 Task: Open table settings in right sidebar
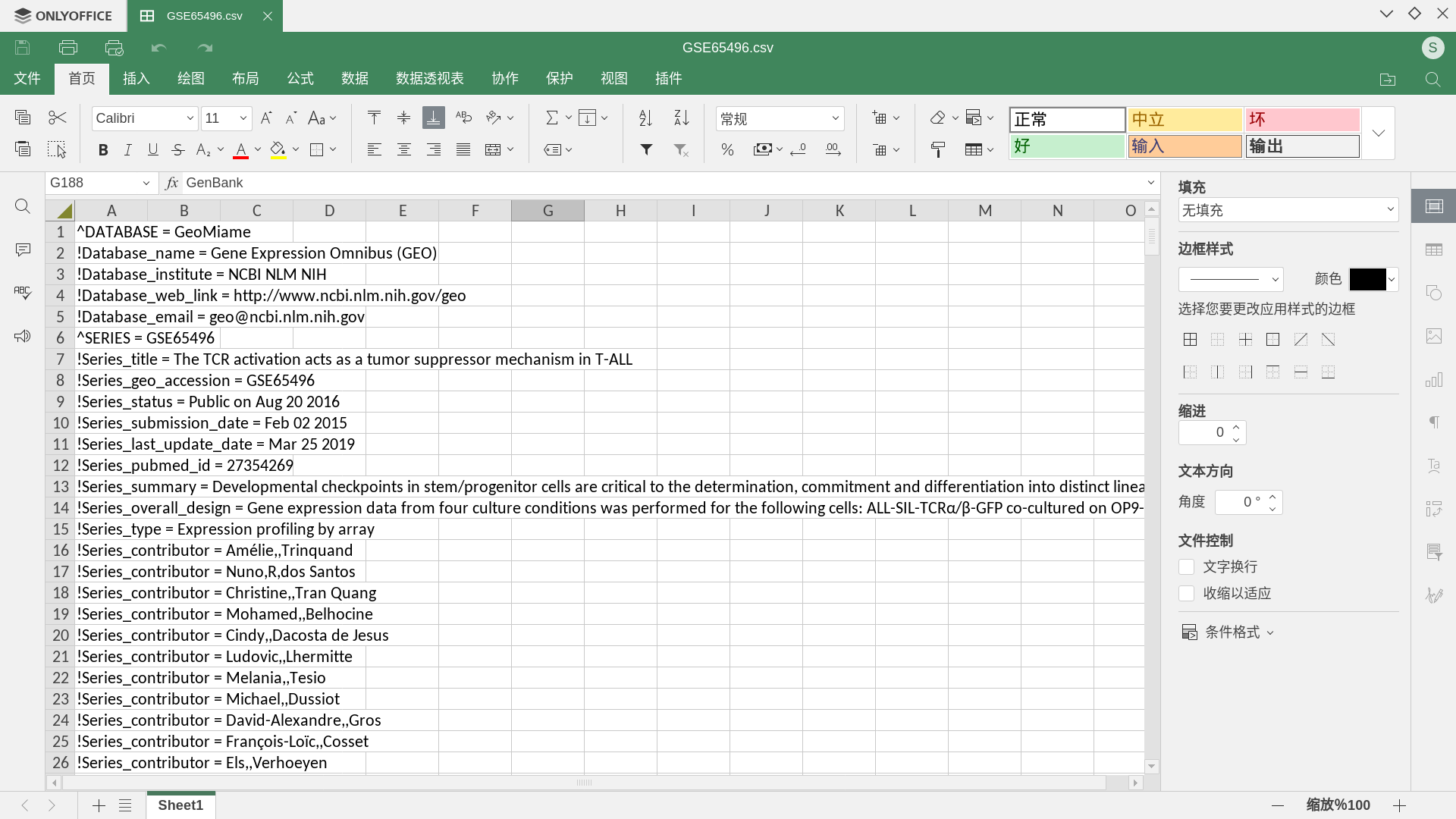tap(1433, 249)
